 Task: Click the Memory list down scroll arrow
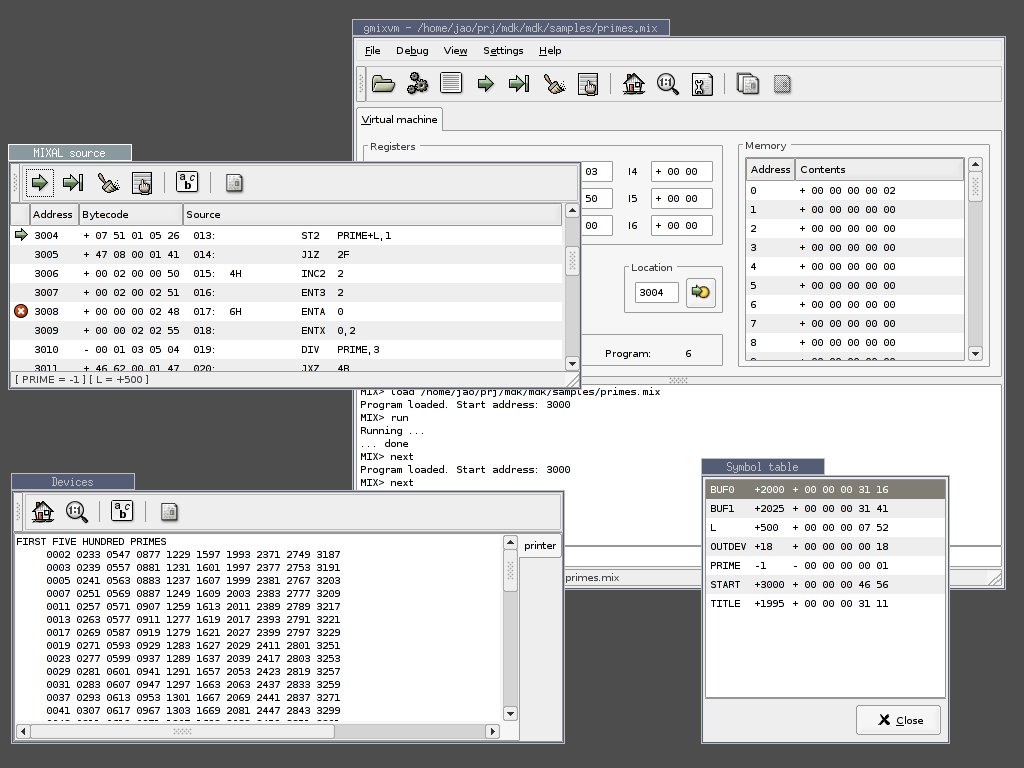pos(975,353)
